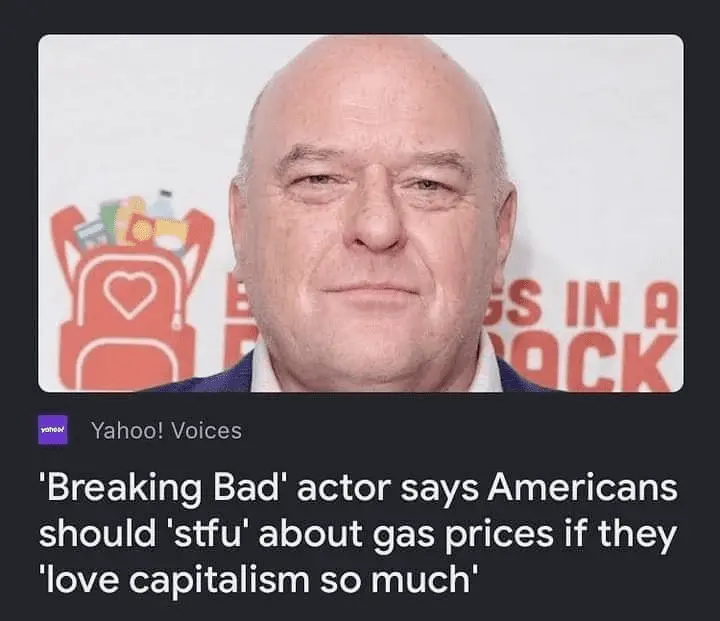This screenshot has width=720, height=621.
Task: Open the 'Breaking Bad' actor headline
Action: 358,534
